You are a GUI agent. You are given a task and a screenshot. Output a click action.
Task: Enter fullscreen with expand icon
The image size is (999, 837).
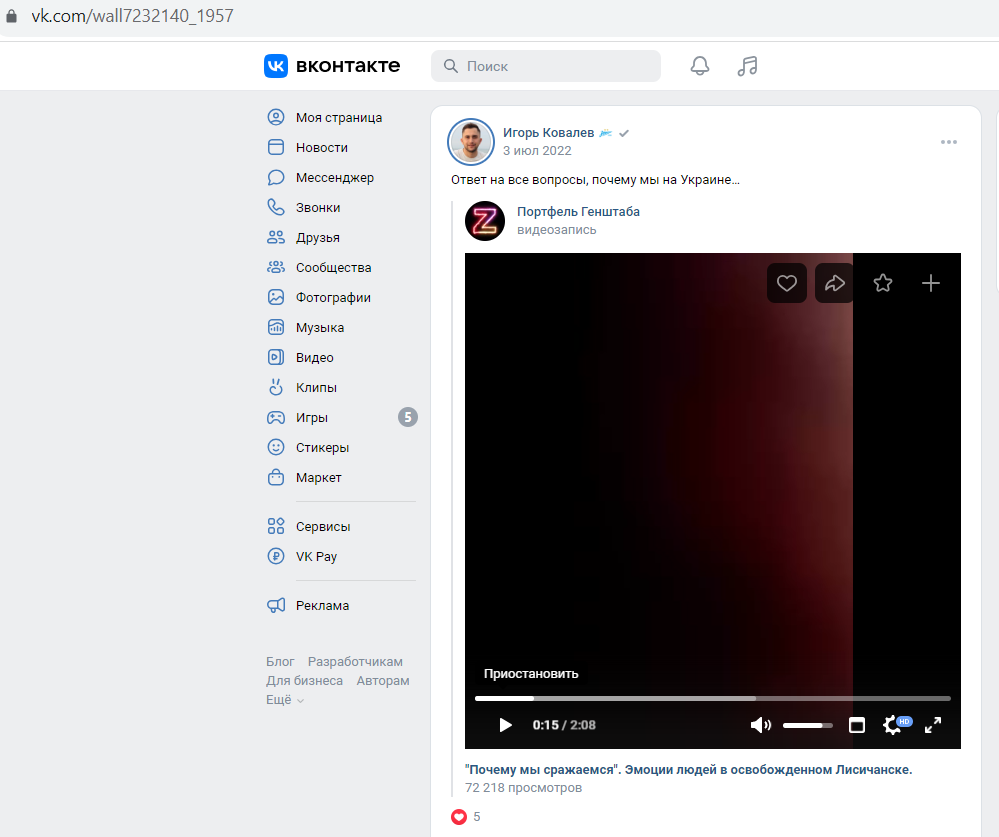pyautogui.click(x=933, y=725)
